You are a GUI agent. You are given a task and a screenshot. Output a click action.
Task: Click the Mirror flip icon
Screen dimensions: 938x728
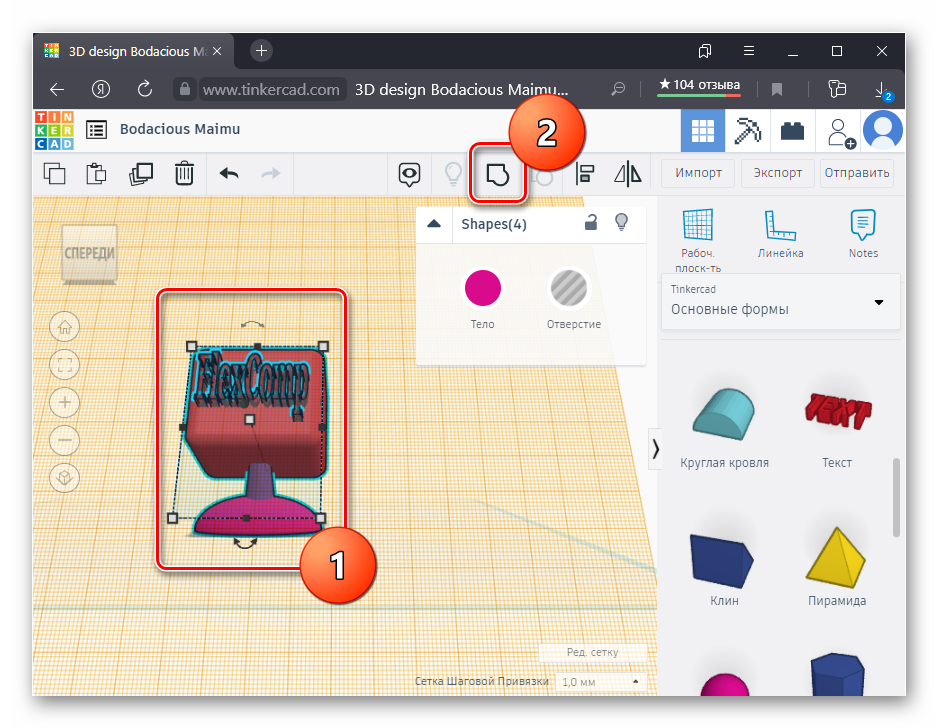[627, 174]
